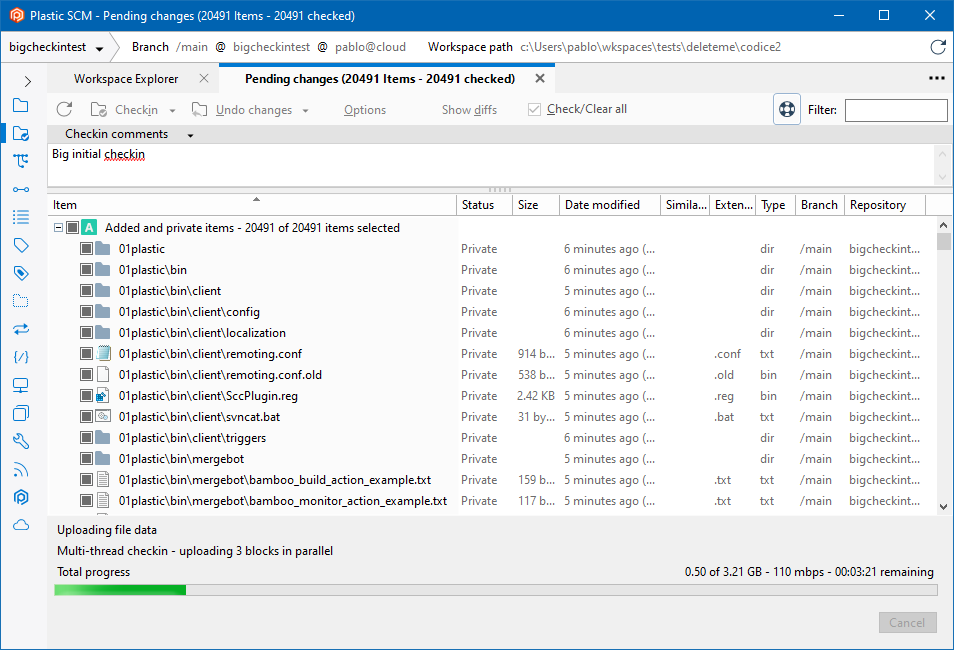Click the Labels tag icon in the sidebar
The image size is (954, 650).
22,245
